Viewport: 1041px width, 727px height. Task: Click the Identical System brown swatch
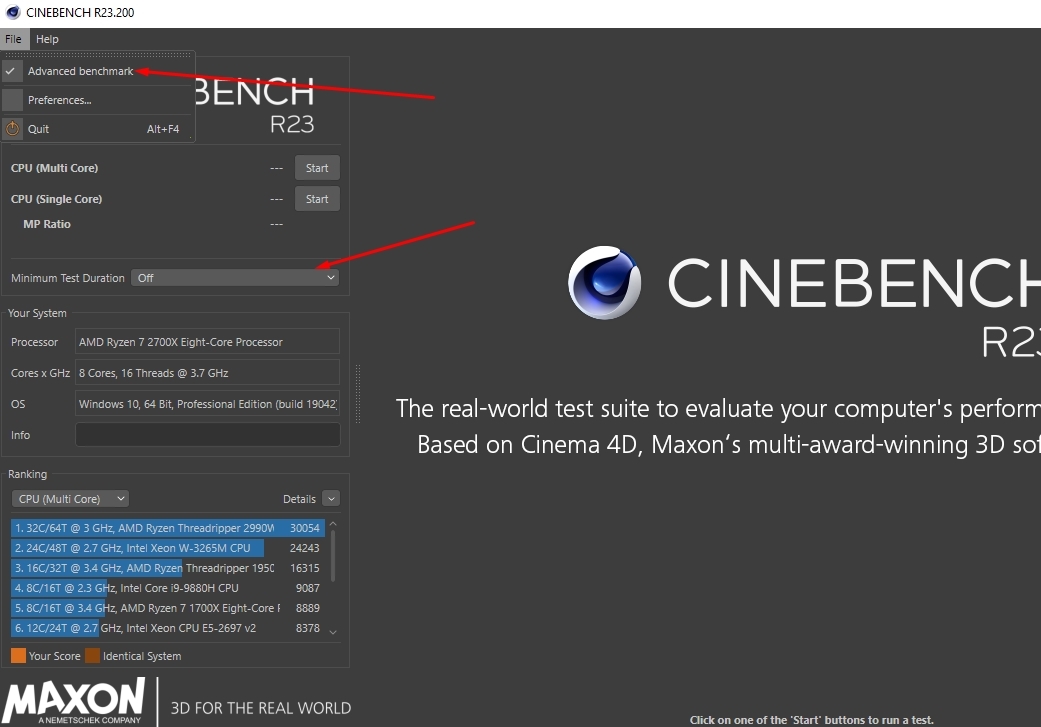click(x=92, y=656)
